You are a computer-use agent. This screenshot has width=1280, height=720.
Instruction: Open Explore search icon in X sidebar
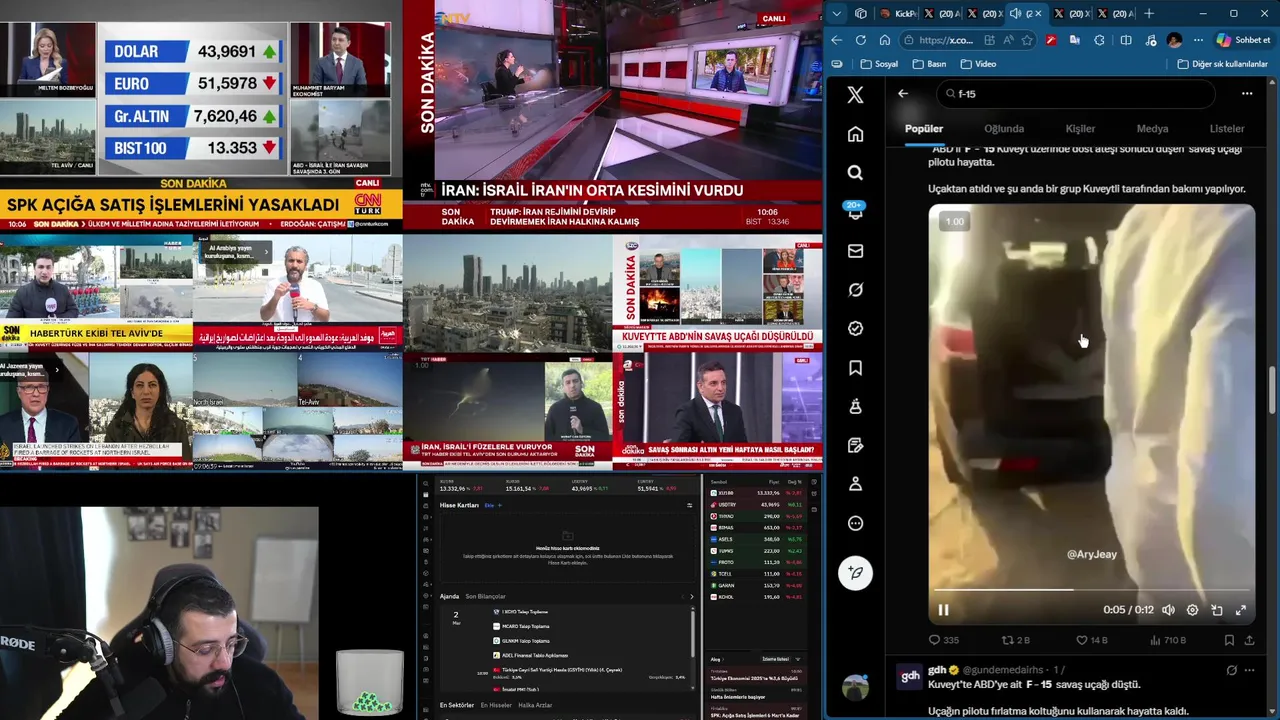click(x=855, y=173)
